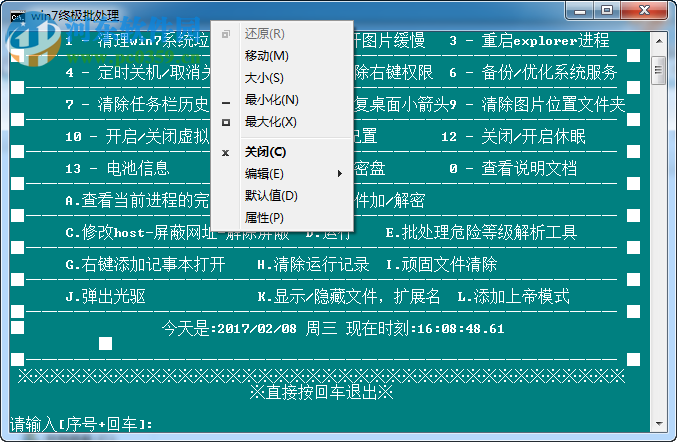Expand the 编辑(E) submenu
The height and width of the screenshot is (442, 677).
(282, 174)
